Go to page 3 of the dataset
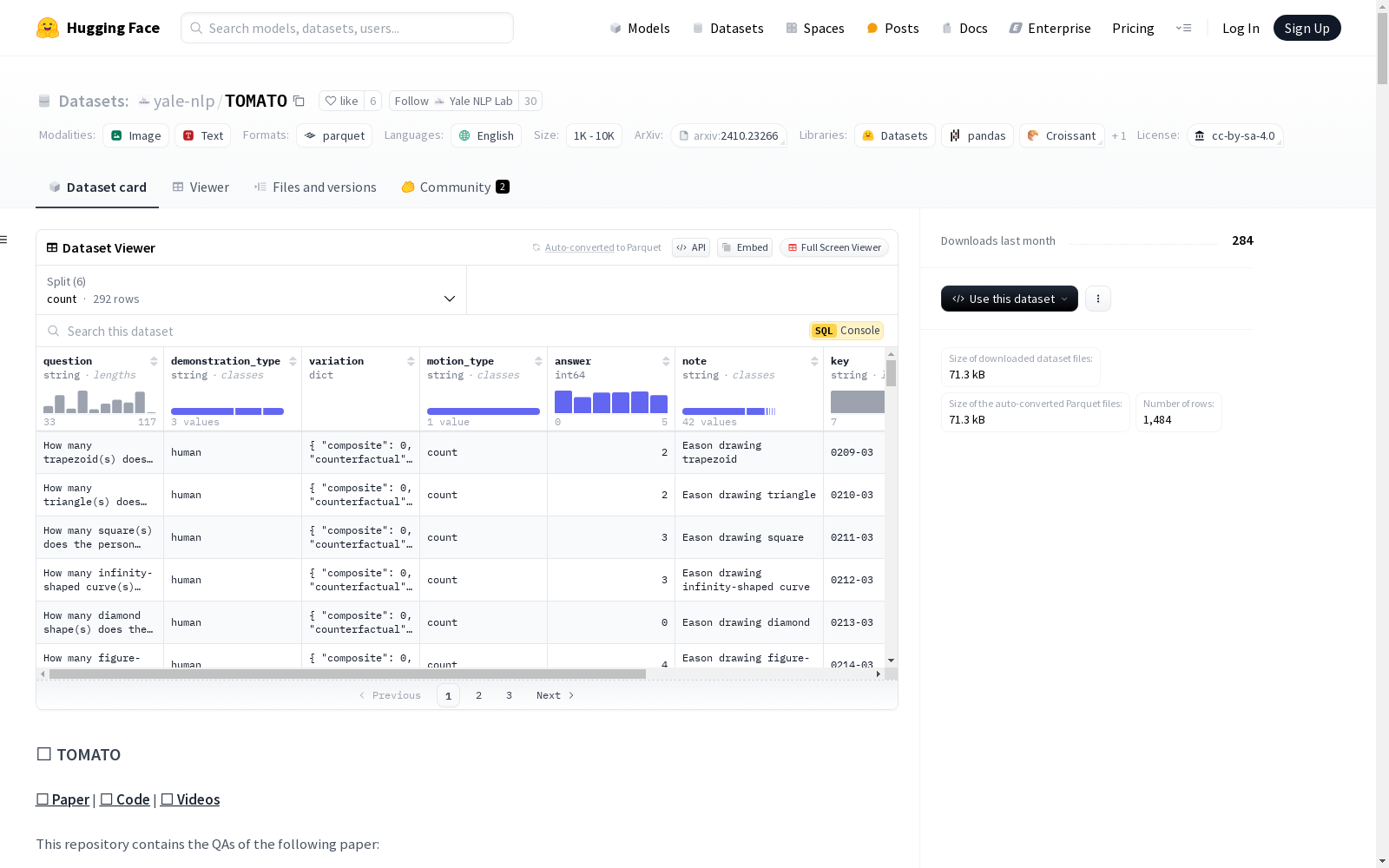 tap(509, 695)
